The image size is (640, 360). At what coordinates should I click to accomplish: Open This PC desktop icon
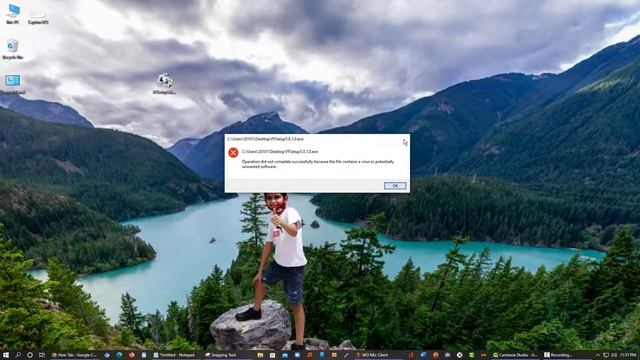pos(13,14)
